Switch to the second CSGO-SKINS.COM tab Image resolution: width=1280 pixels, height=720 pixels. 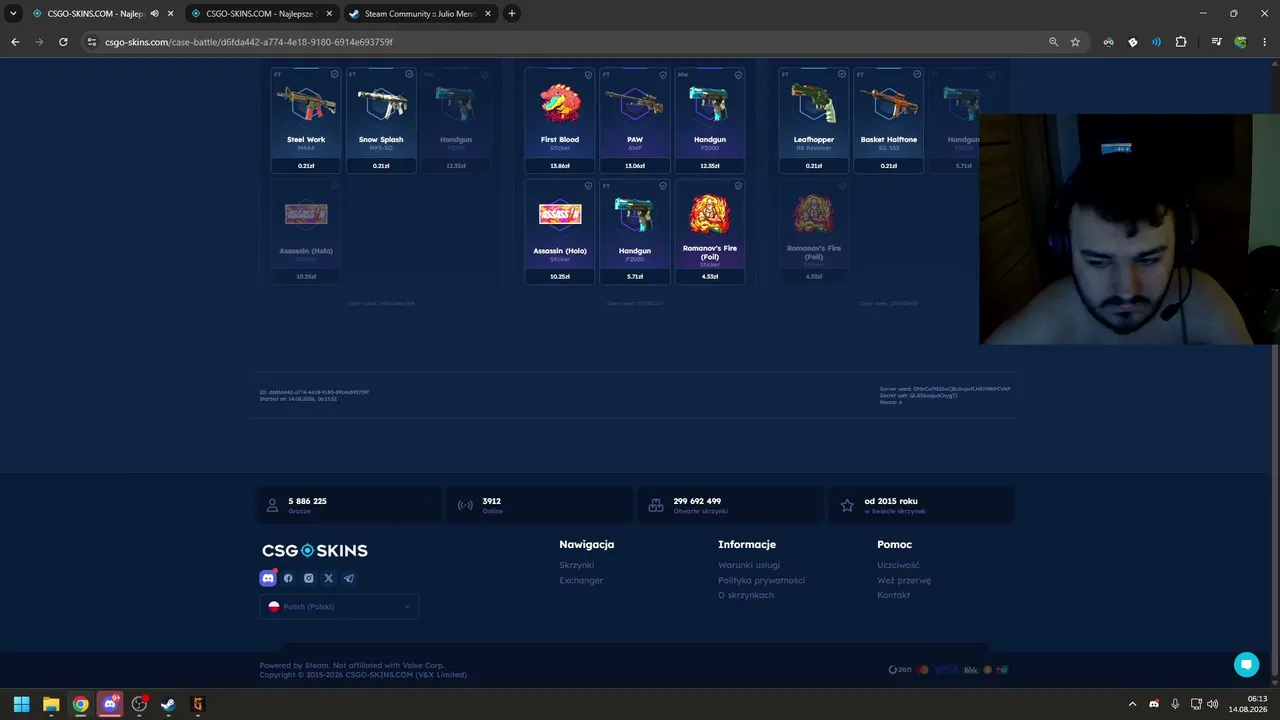tap(261, 14)
